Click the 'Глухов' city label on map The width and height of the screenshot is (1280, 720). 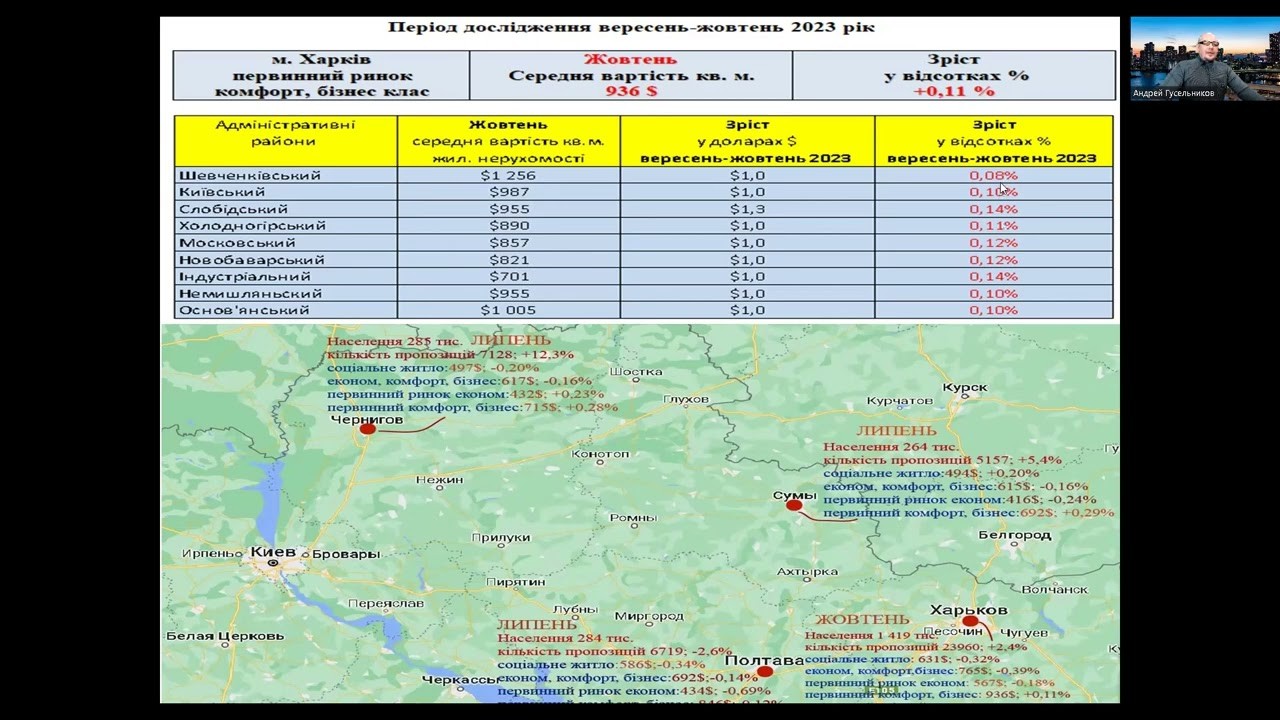pyautogui.click(x=685, y=399)
